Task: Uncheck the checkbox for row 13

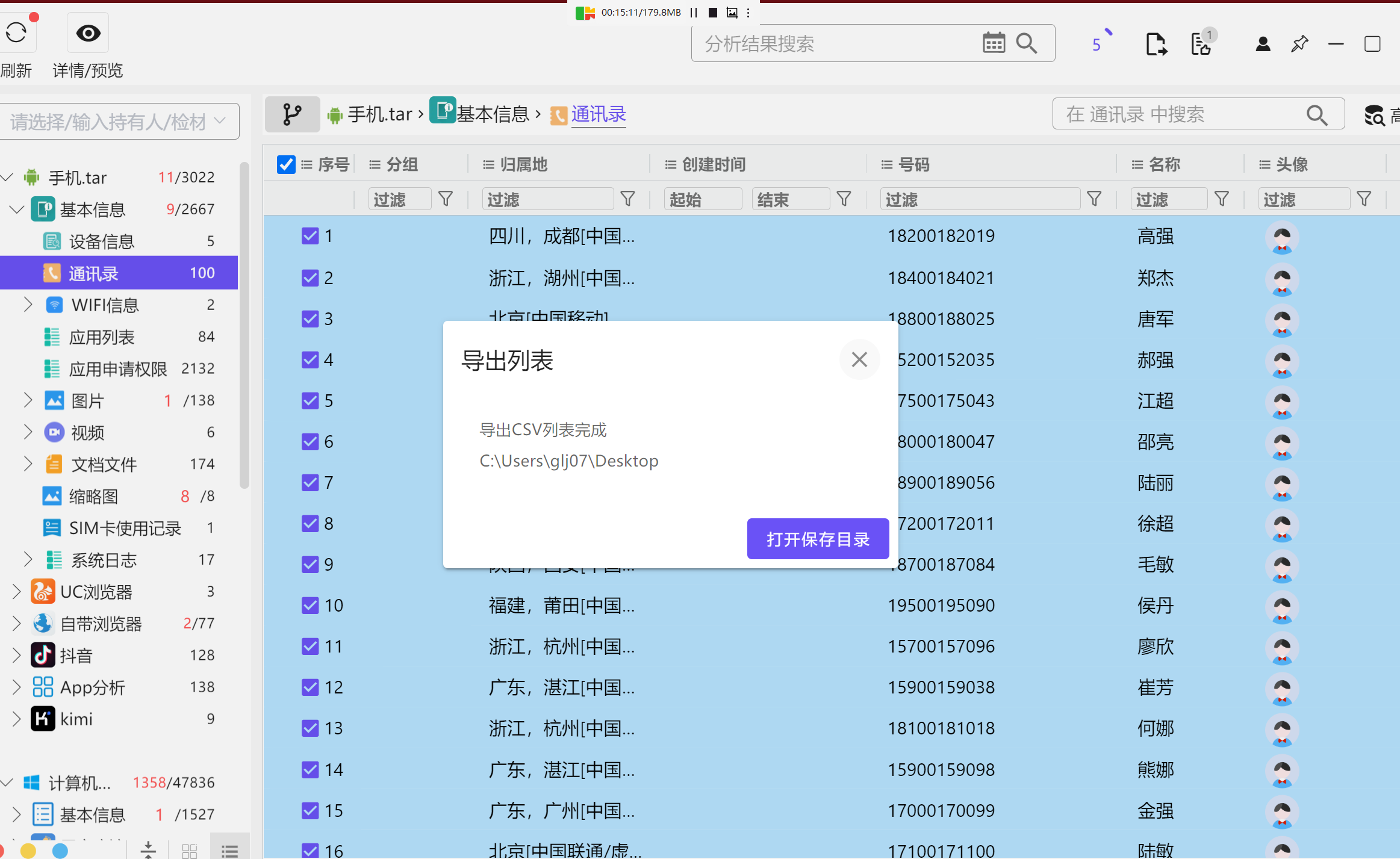Action: coord(310,728)
